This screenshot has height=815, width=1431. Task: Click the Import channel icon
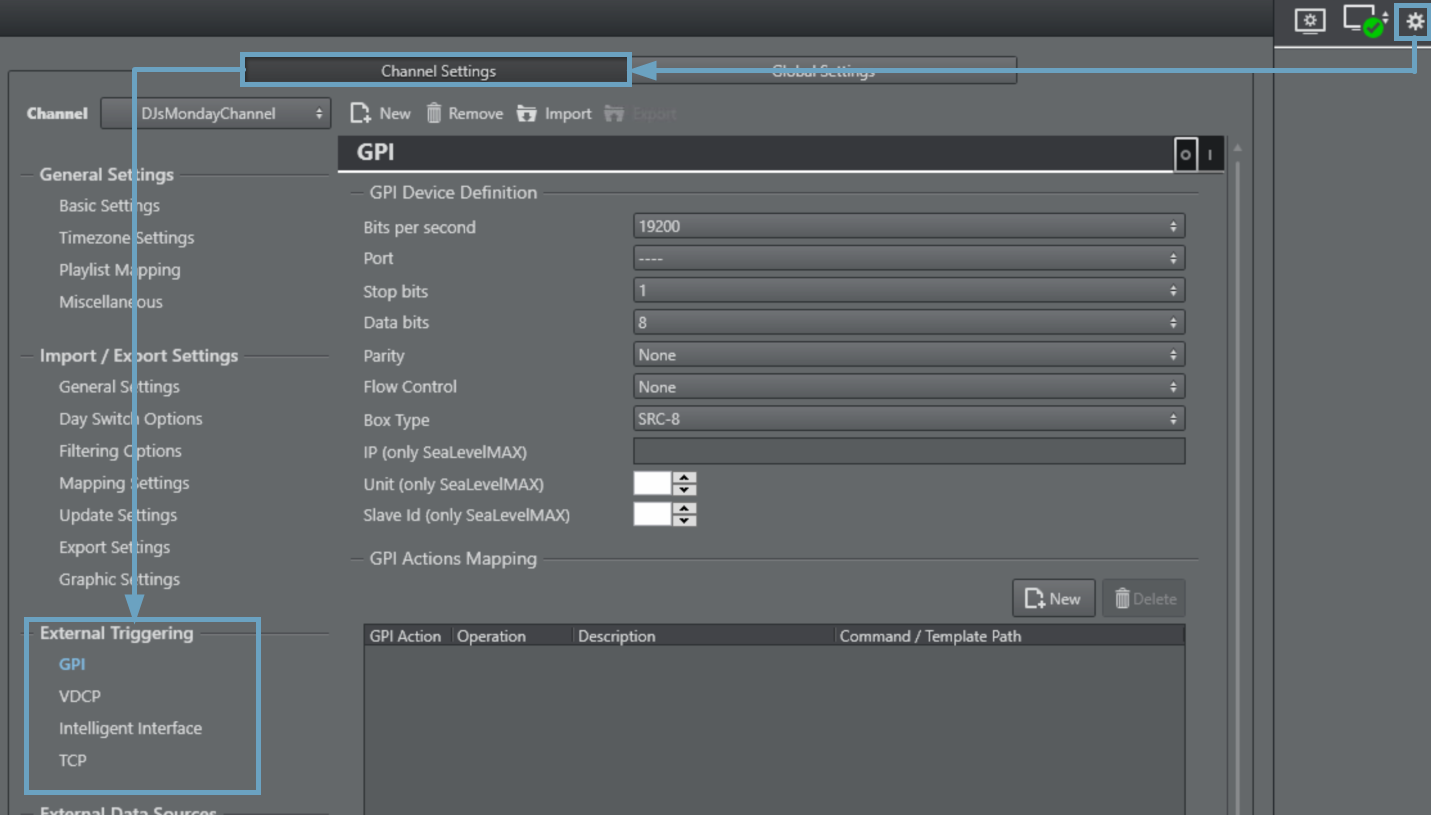tap(527, 114)
